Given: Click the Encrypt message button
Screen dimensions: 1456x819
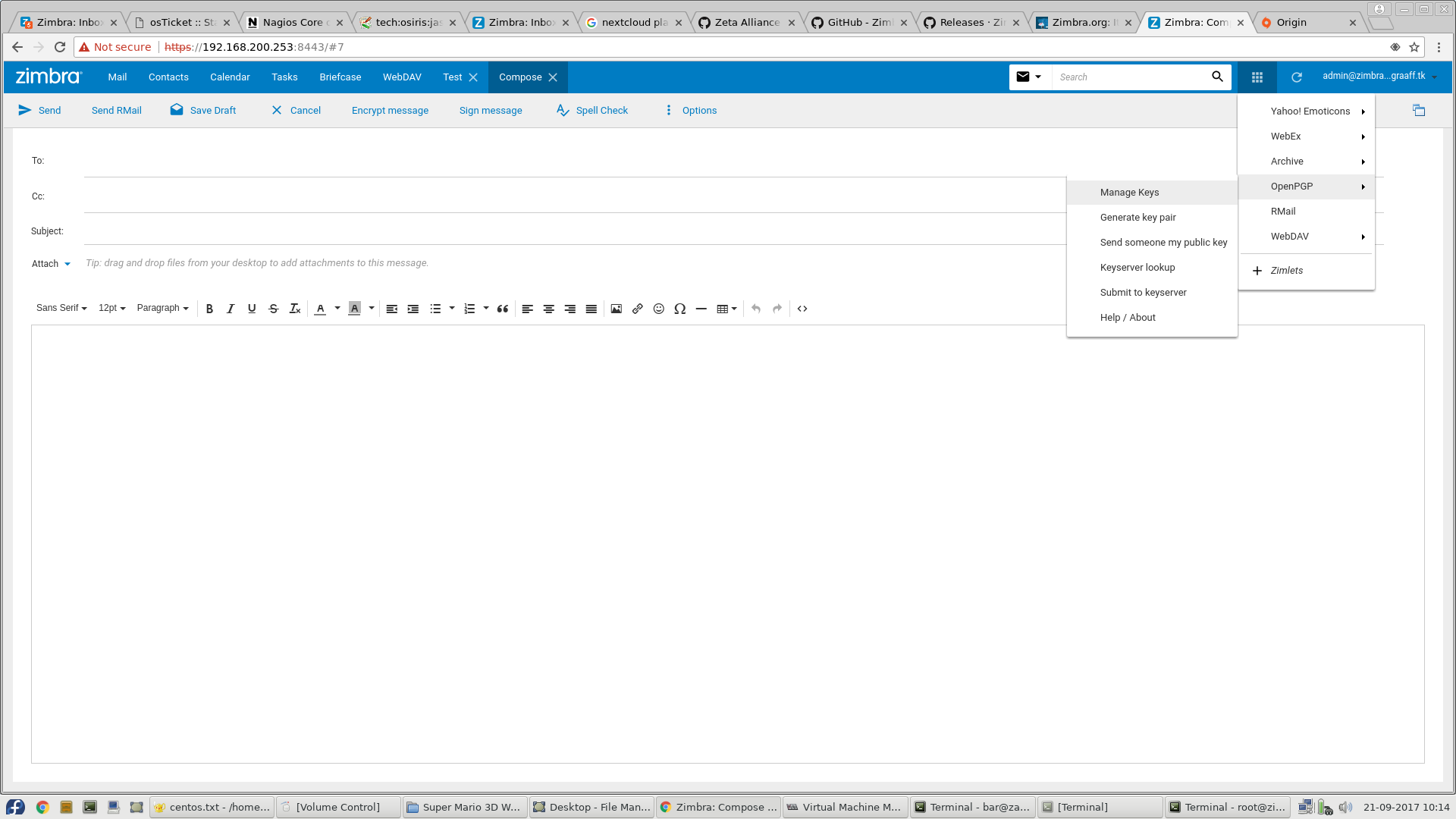Looking at the screenshot, I should tap(390, 111).
